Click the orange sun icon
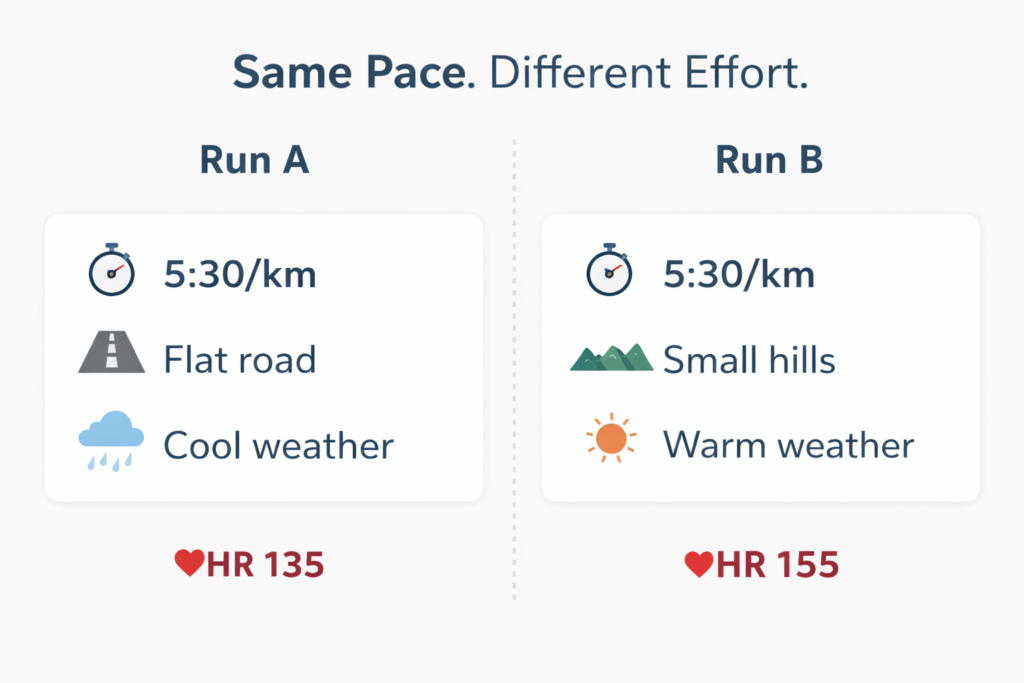The width and height of the screenshot is (1024, 683). (x=610, y=440)
